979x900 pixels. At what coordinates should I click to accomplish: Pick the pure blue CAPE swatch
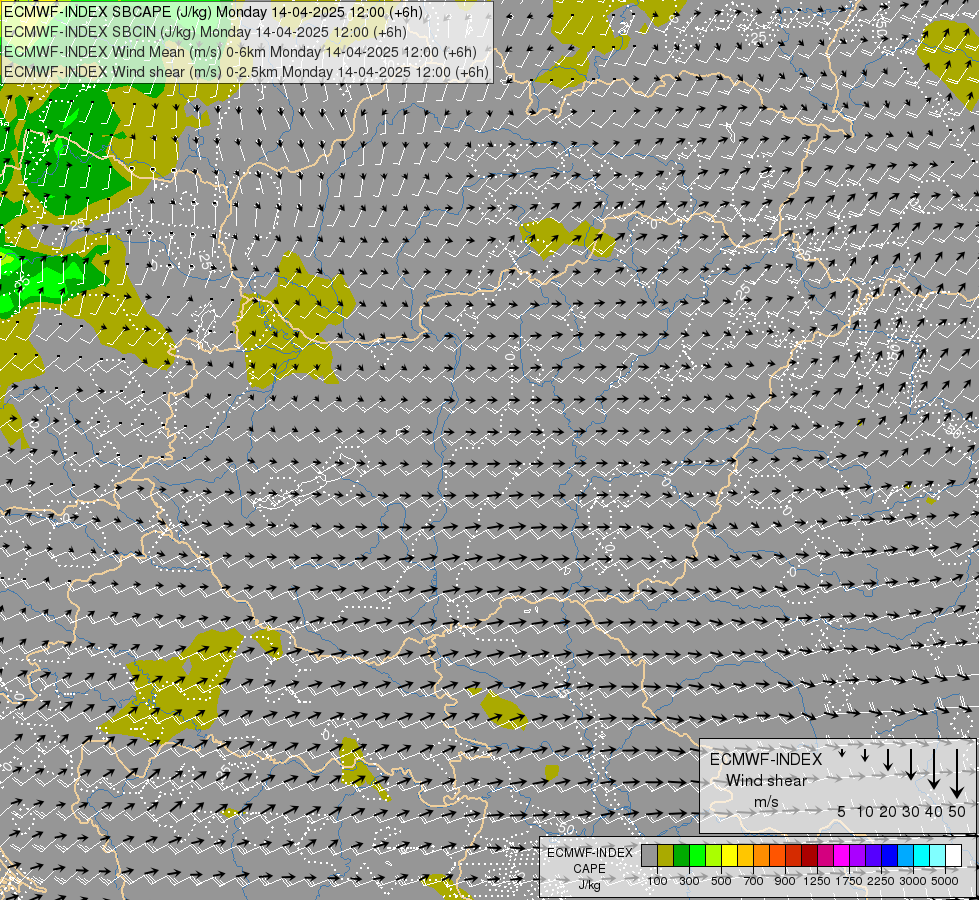point(889,855)
